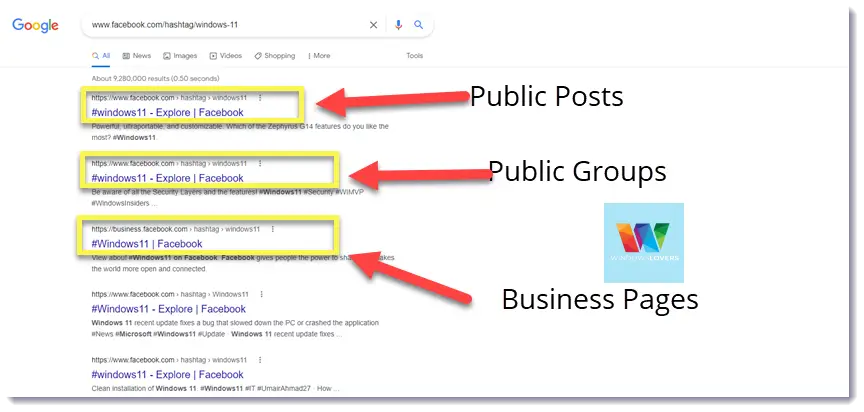Open the result about the recent update bug fix
Screen dimensions: 864x412
168,309
